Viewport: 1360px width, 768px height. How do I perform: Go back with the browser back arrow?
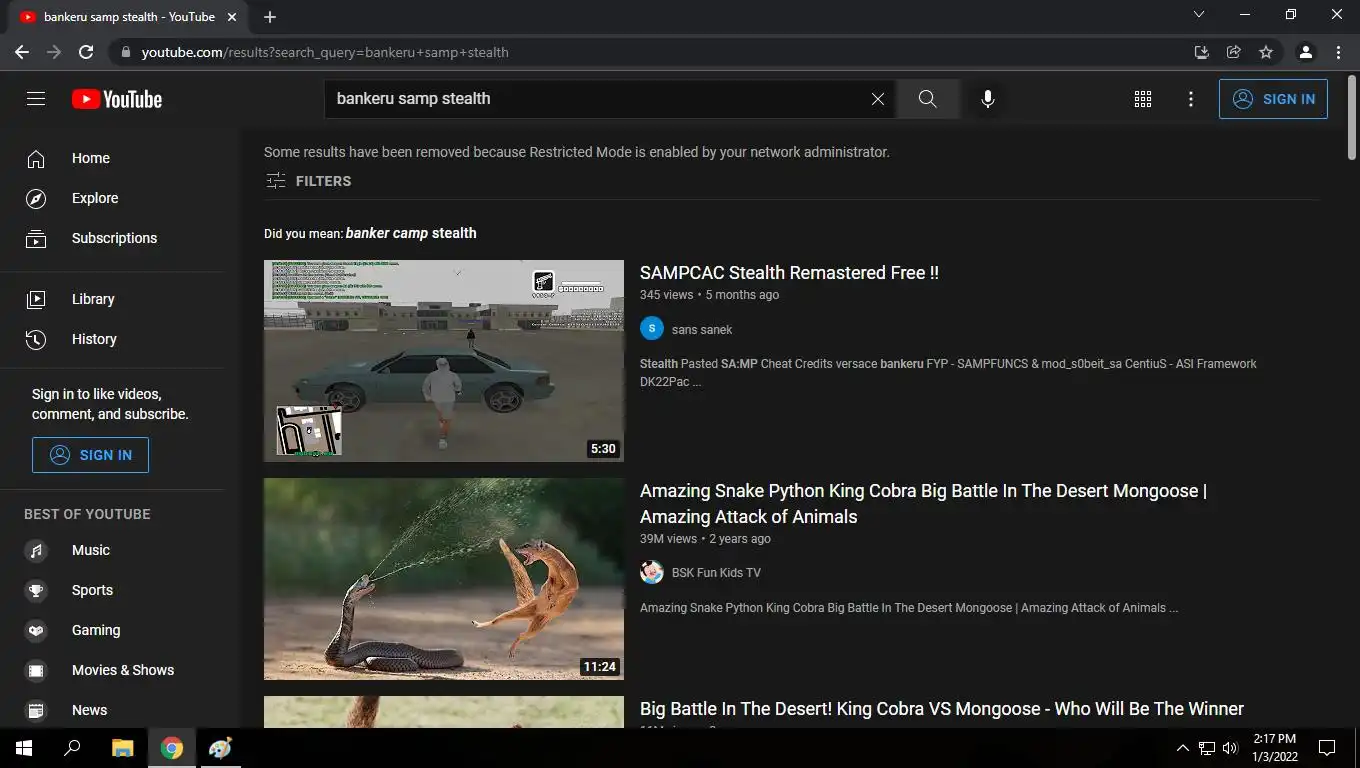click(x=21, y=52)
